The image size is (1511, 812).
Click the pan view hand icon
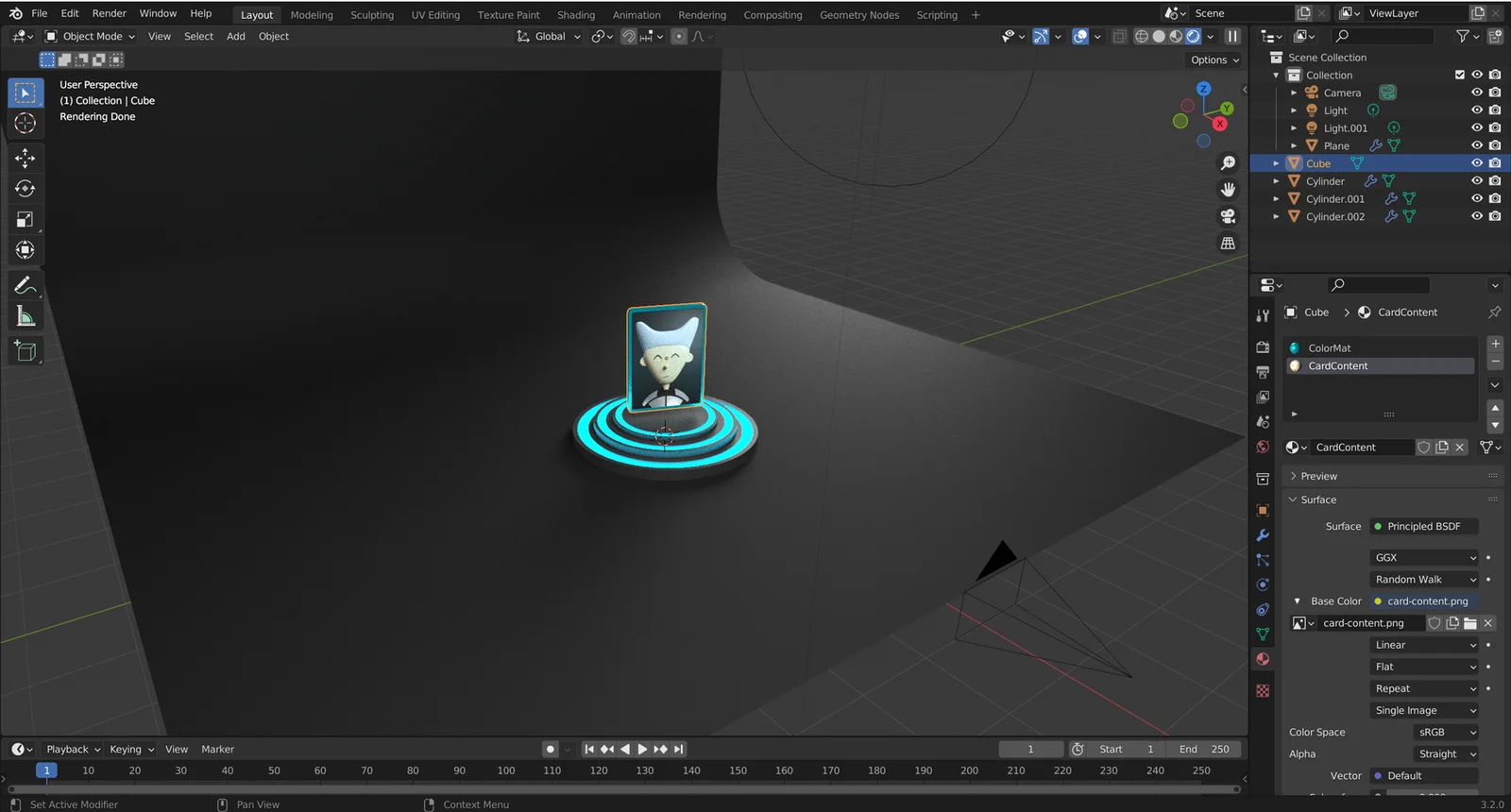click(1228, 190)
